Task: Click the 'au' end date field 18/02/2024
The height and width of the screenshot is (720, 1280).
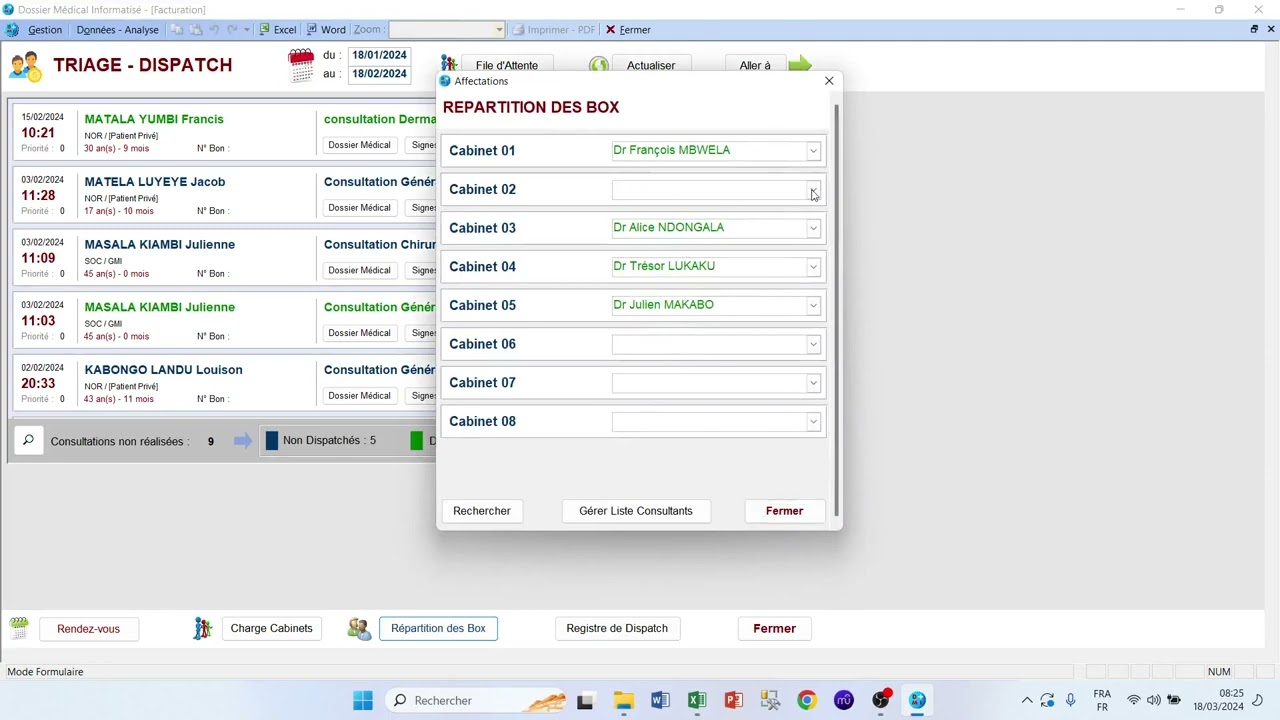Action: [x=379, y=74]
